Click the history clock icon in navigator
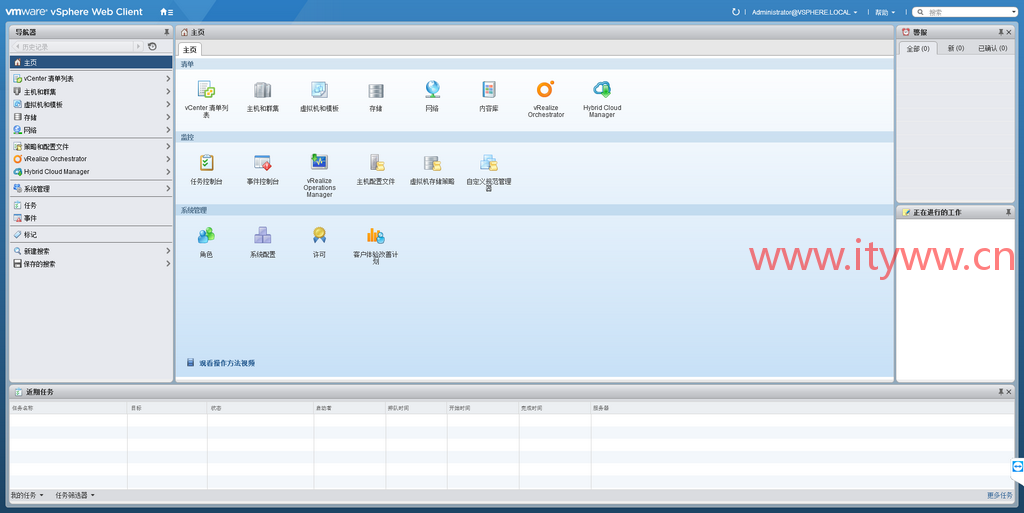The height and width of the screenshot is (513, 1024). [152, 46]
